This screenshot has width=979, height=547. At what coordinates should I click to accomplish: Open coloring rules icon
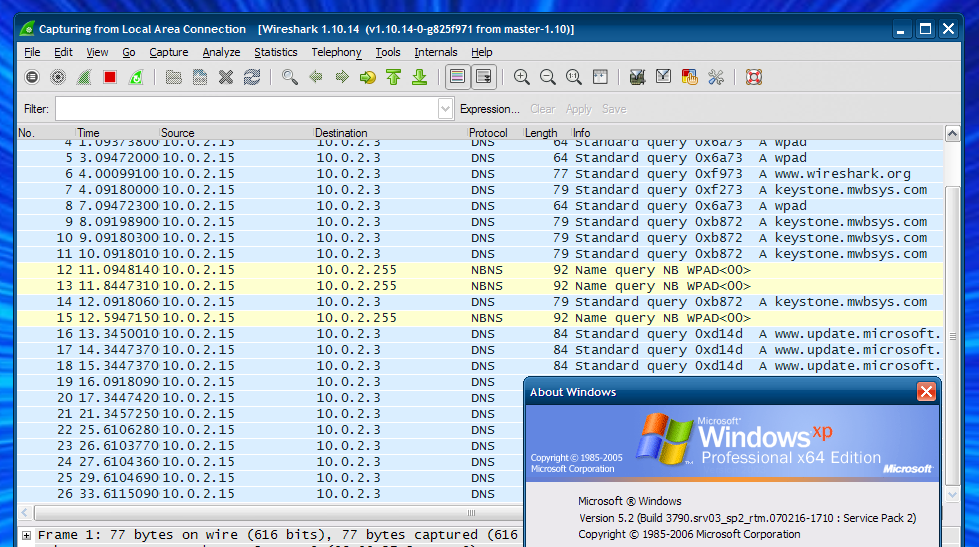click(690, 77)
